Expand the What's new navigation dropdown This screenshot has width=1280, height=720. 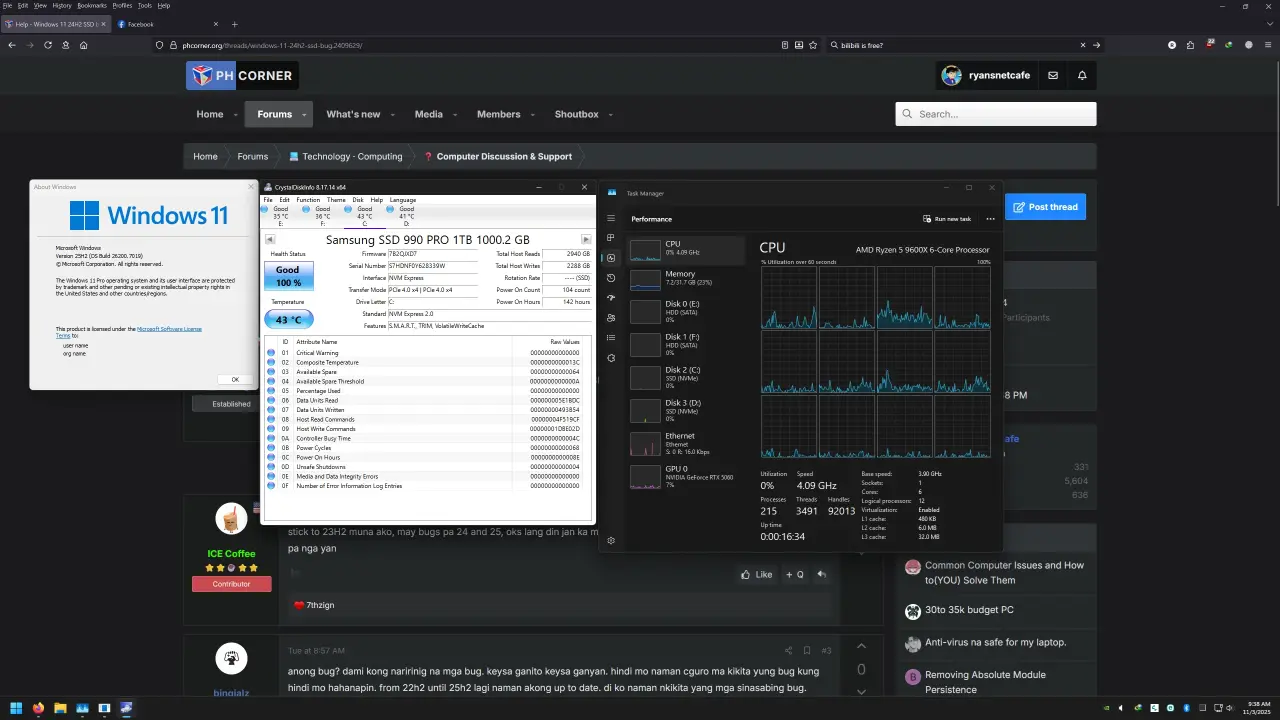pos(392,115)
